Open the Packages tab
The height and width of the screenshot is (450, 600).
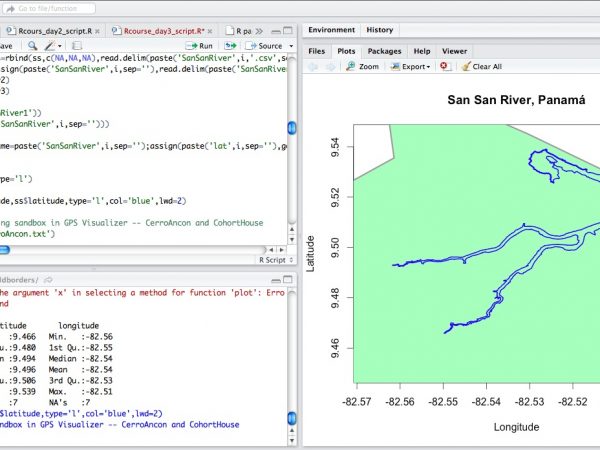click(384, 50)
